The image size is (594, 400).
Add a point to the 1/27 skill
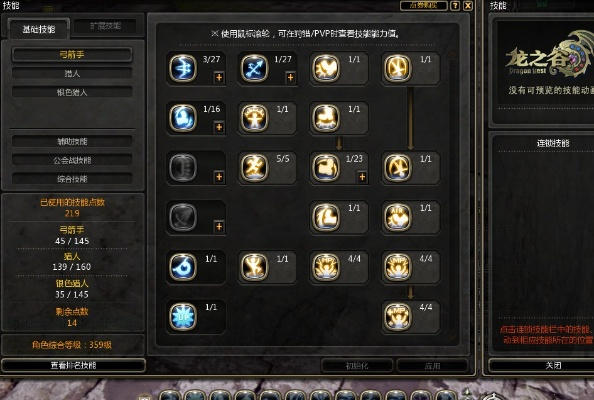291,78
